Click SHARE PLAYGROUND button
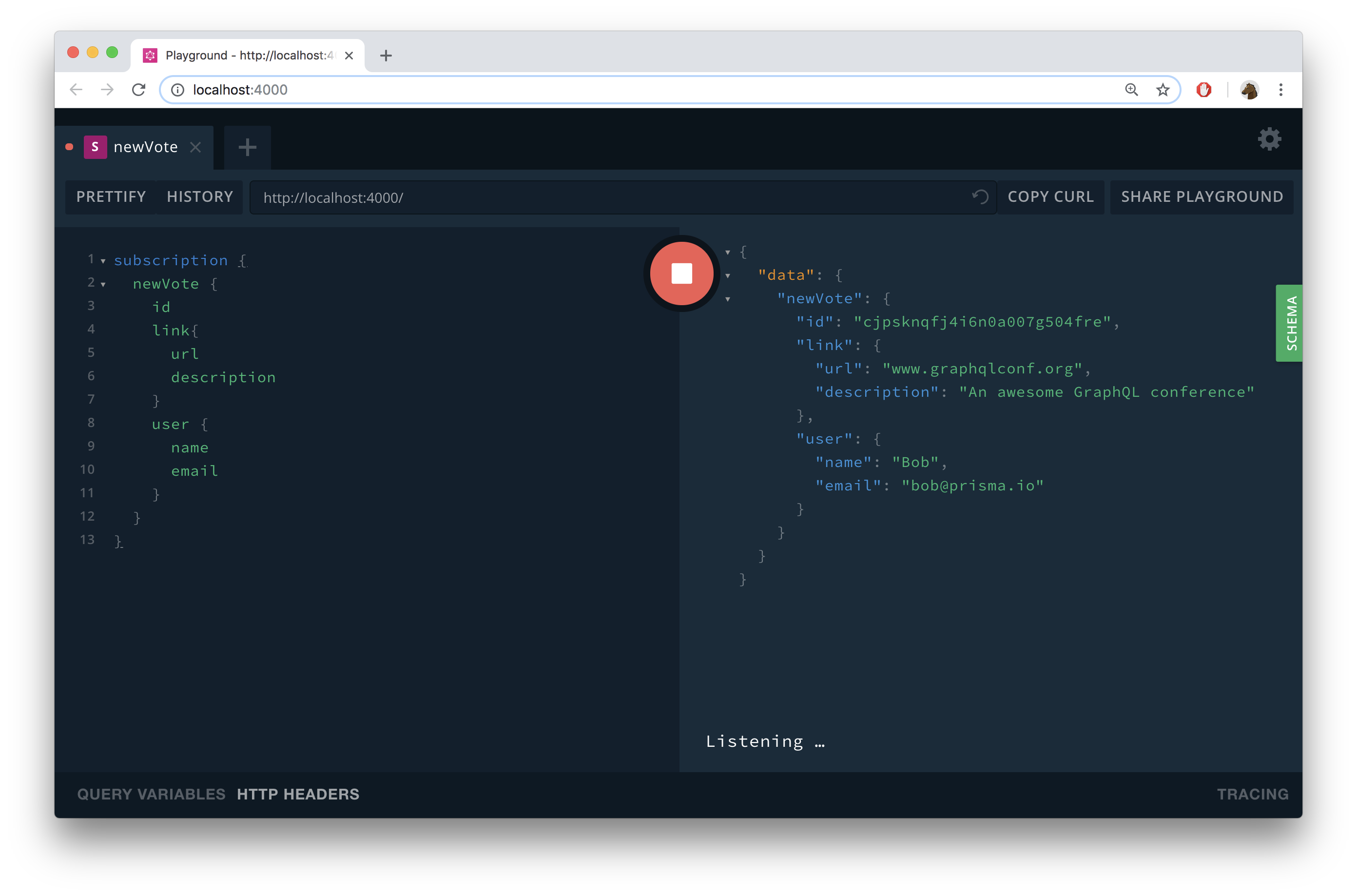The width and height of the screenshot is (1357, 896). pos(1202,197)
